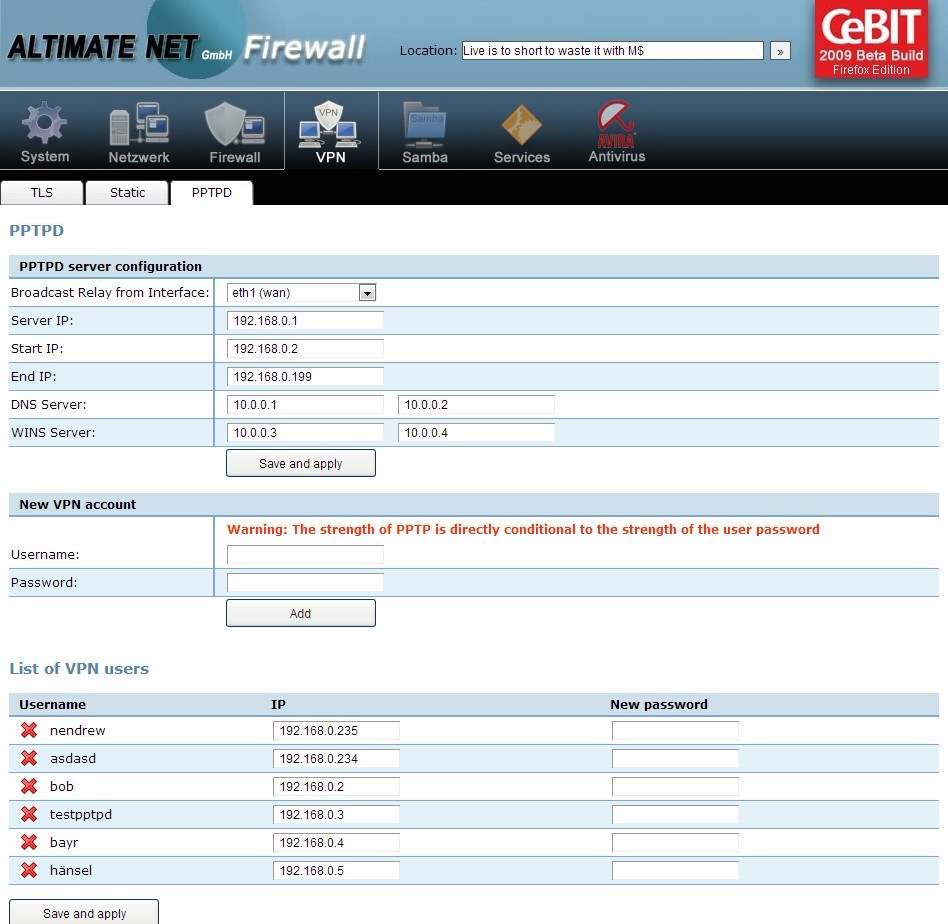Click the New VPN account header

[x=77, y=504]
